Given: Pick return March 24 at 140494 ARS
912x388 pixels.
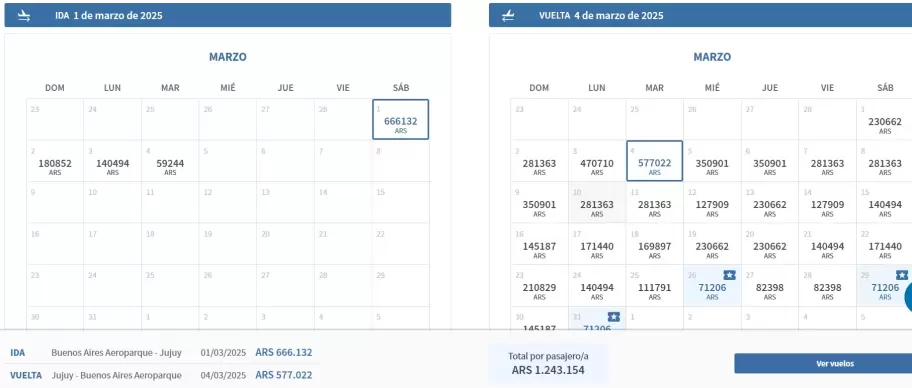Looking at the screenshot, I should [x=597, y=286].
